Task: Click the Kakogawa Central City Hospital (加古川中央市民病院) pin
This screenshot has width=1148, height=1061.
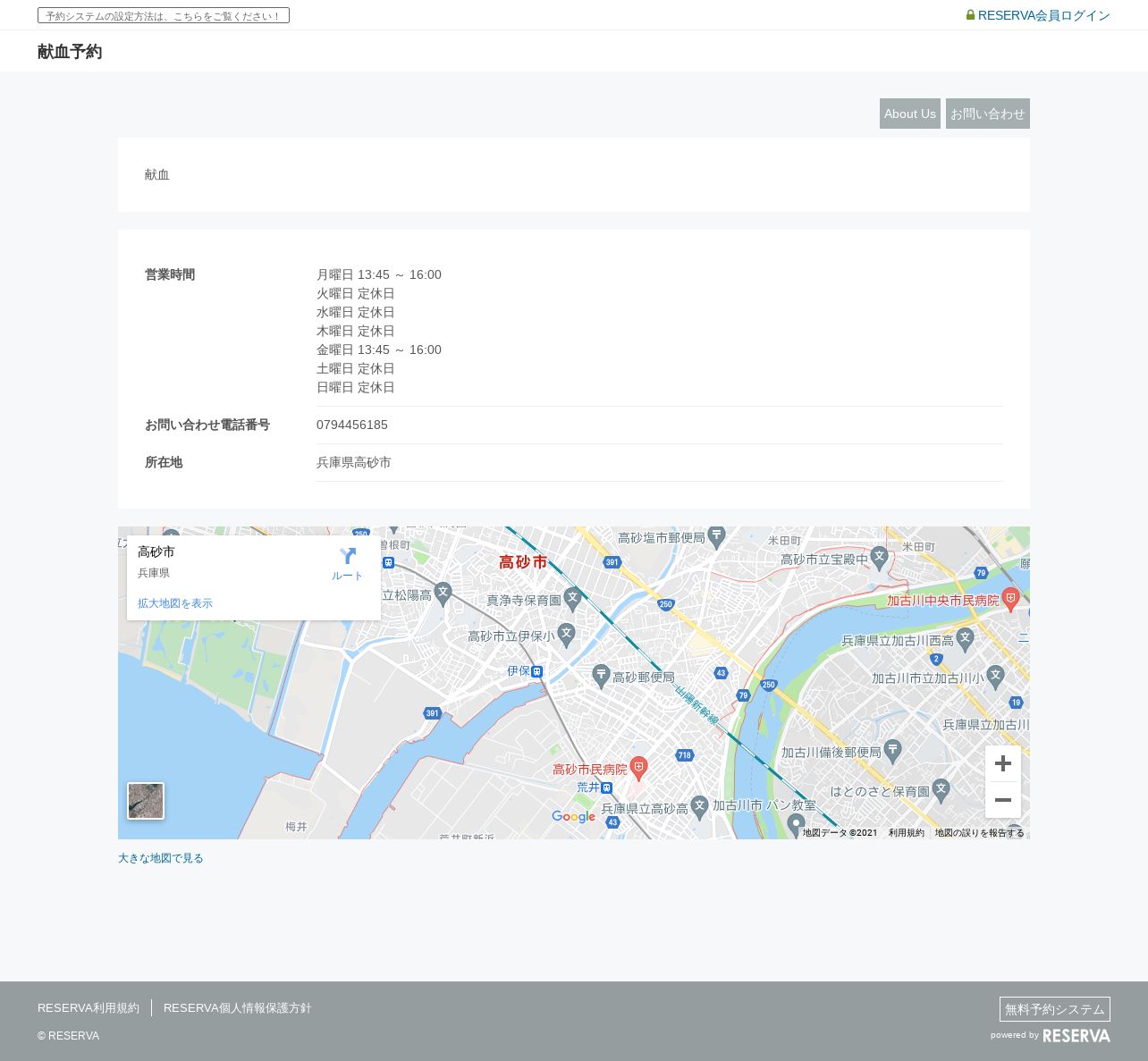Action: pos(1011,599)
